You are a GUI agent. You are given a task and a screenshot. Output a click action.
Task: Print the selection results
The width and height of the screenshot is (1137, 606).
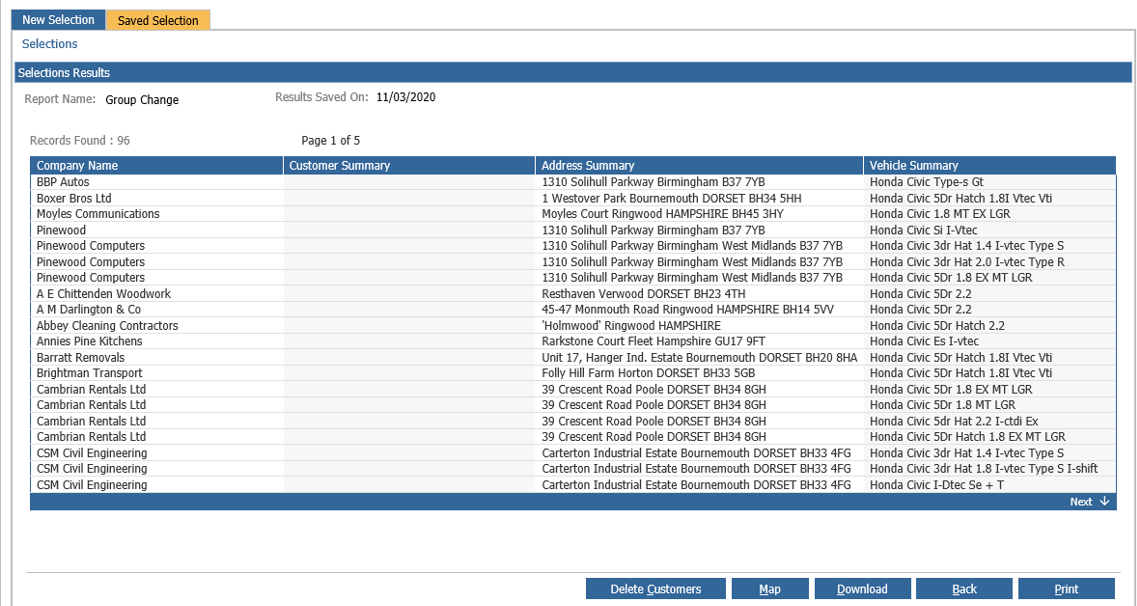[x=1066, y=589]
